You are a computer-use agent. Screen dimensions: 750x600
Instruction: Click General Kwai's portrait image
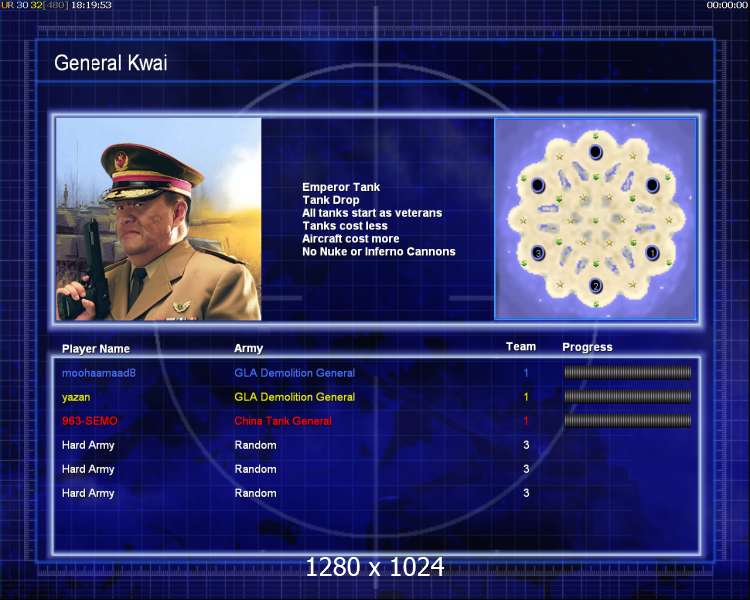158,219
